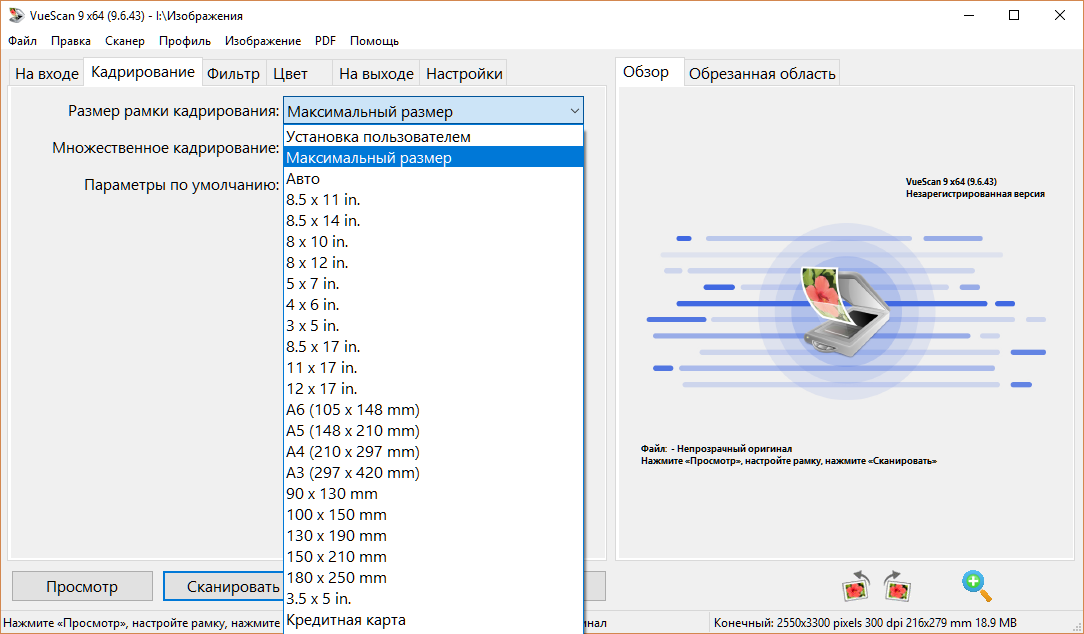
Task: Click the zoom in magnifier icon
Action: tap(977, 586)
